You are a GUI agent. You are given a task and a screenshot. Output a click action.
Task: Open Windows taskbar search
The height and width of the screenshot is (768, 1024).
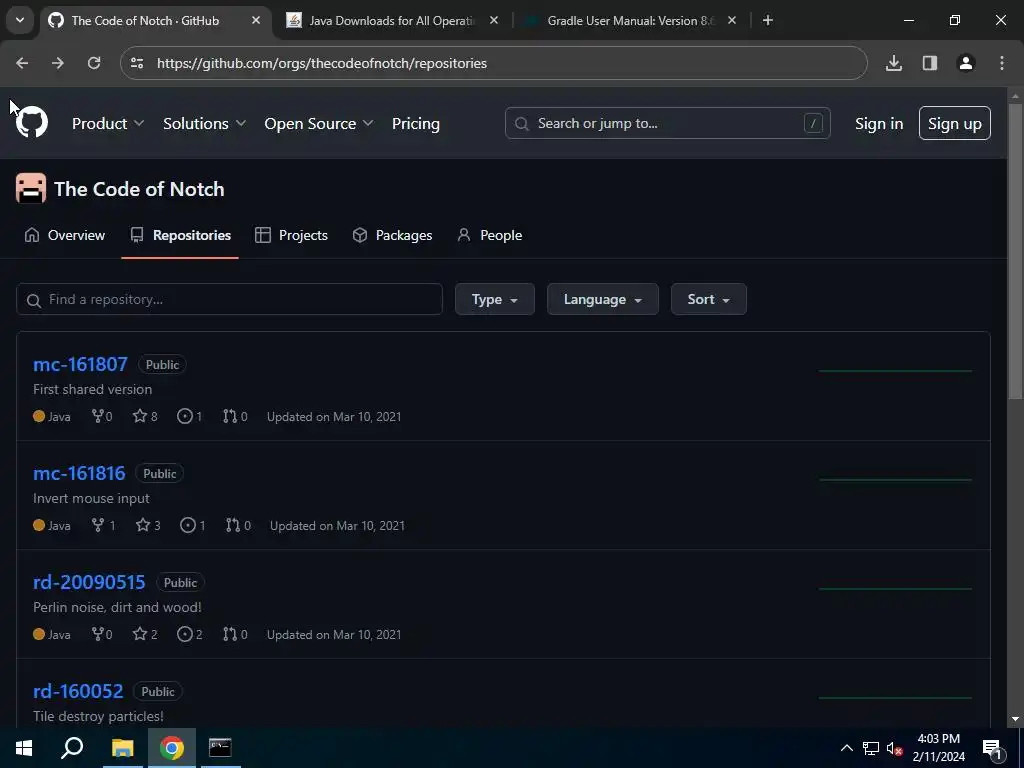click(72, 748)
